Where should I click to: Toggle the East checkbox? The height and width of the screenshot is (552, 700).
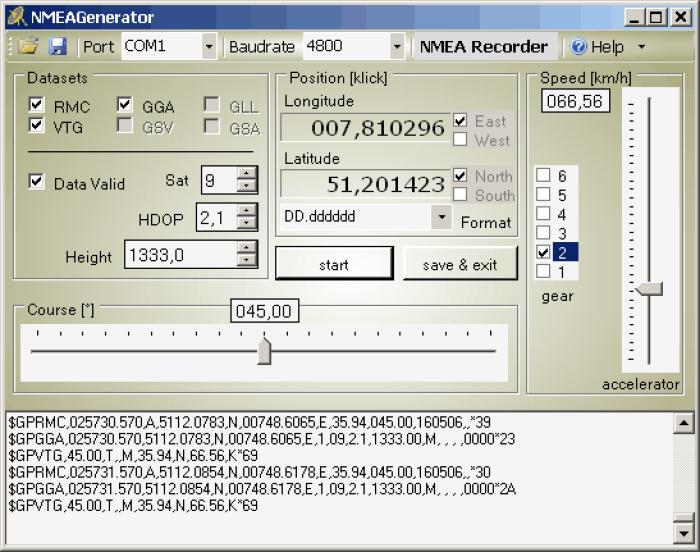[x=460, y=120]
